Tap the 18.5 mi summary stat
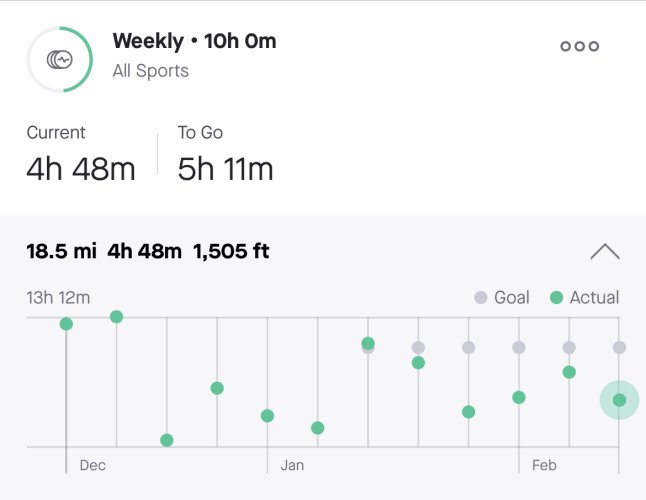The image size is (646, 500). [61, 251]
